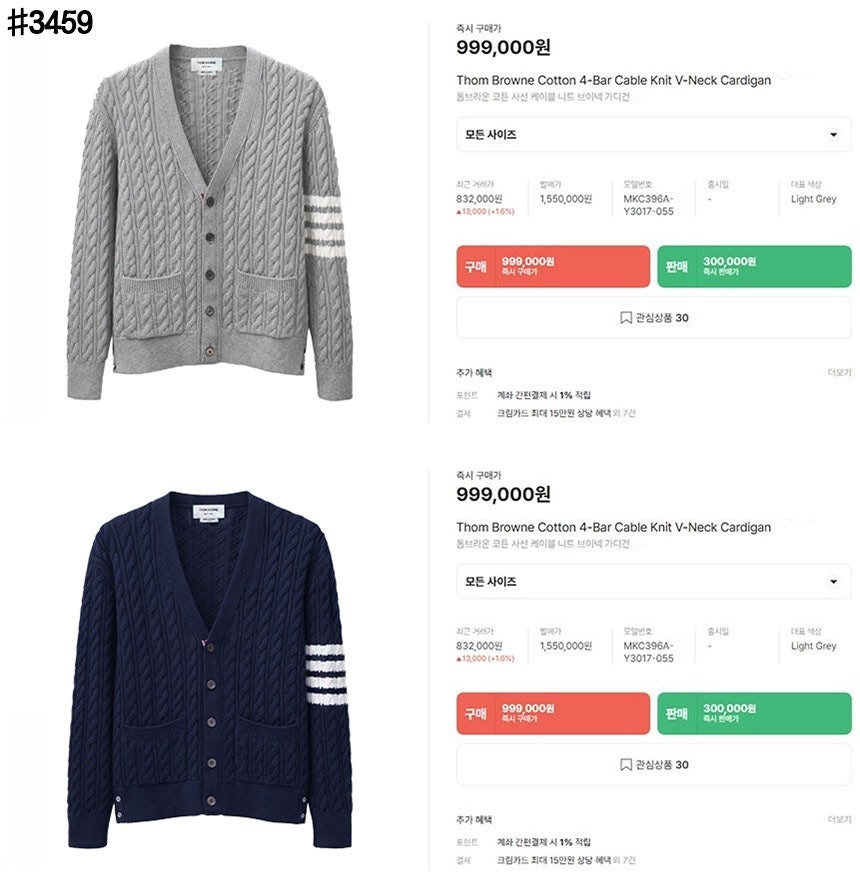The width and height of the screenshot is (860, 894).
Task: Click the top 크림카드 benefit line
Action: tap(566, 413)
